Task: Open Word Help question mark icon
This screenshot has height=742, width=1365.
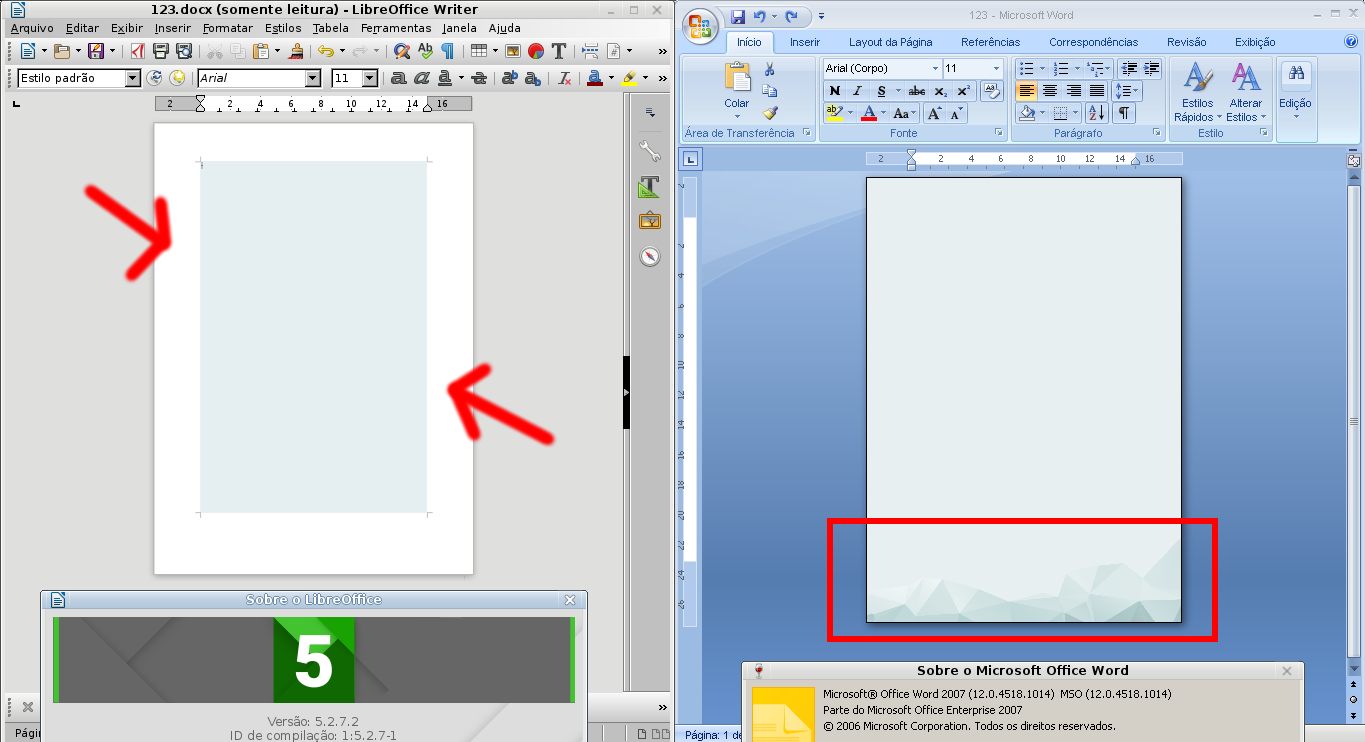Action: click(1352, 41)
